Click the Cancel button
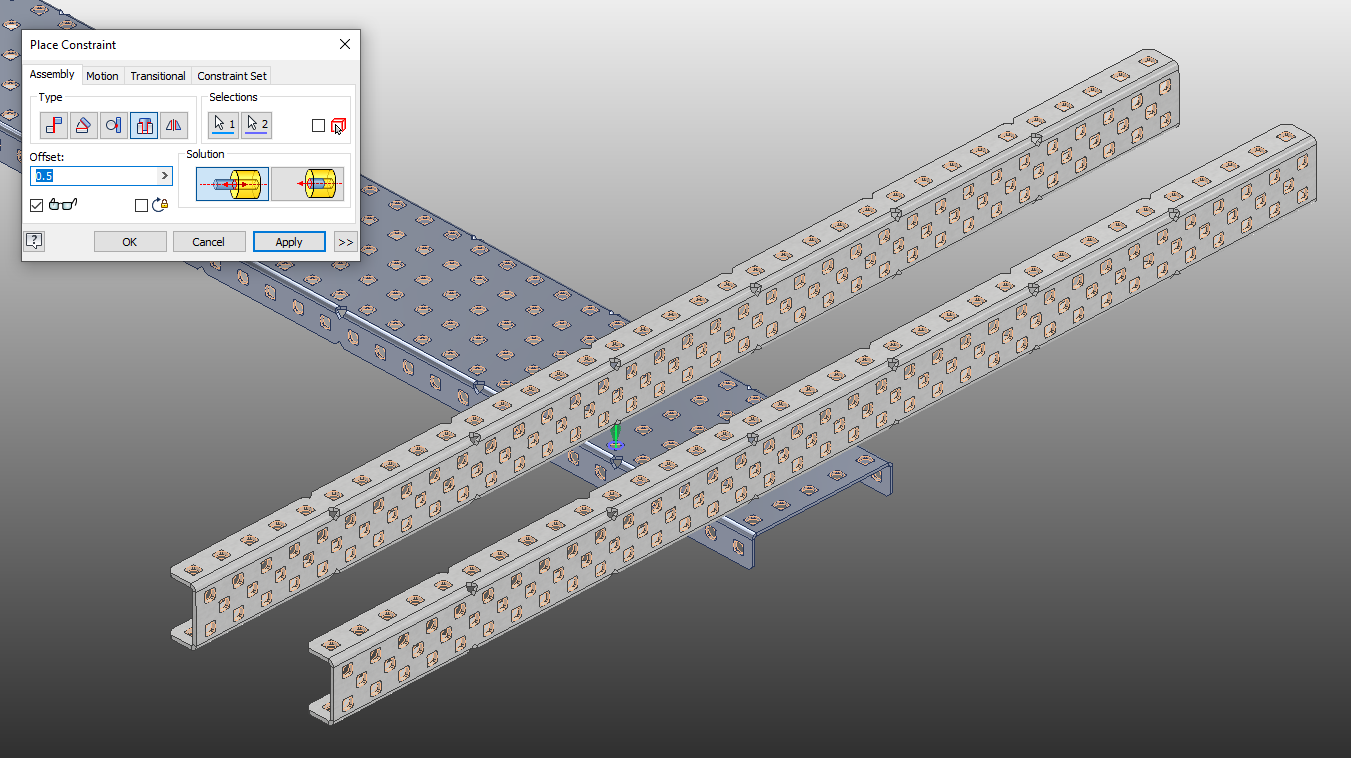 click(x=209, y=241)
